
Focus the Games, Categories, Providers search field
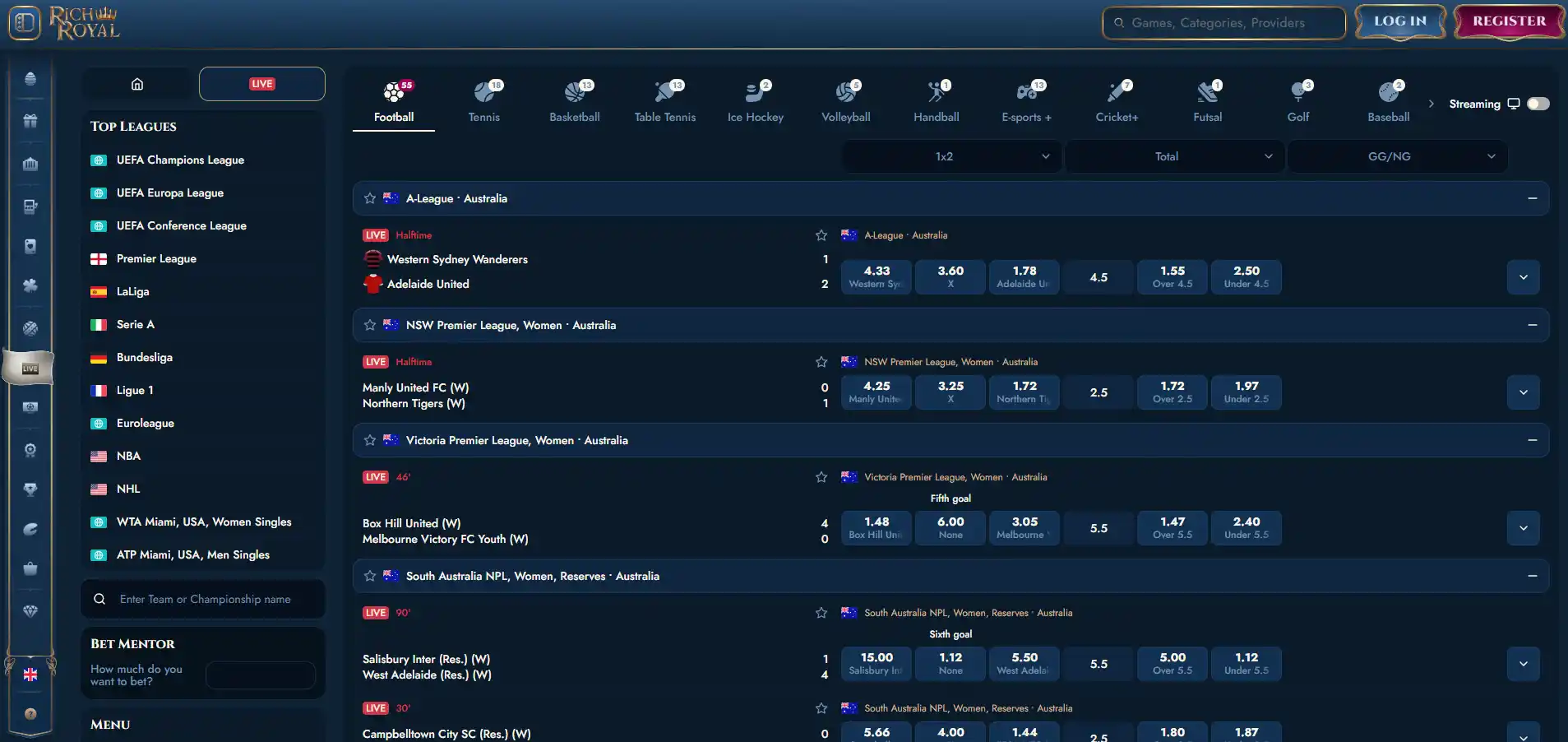click(x=1223, y=23)
